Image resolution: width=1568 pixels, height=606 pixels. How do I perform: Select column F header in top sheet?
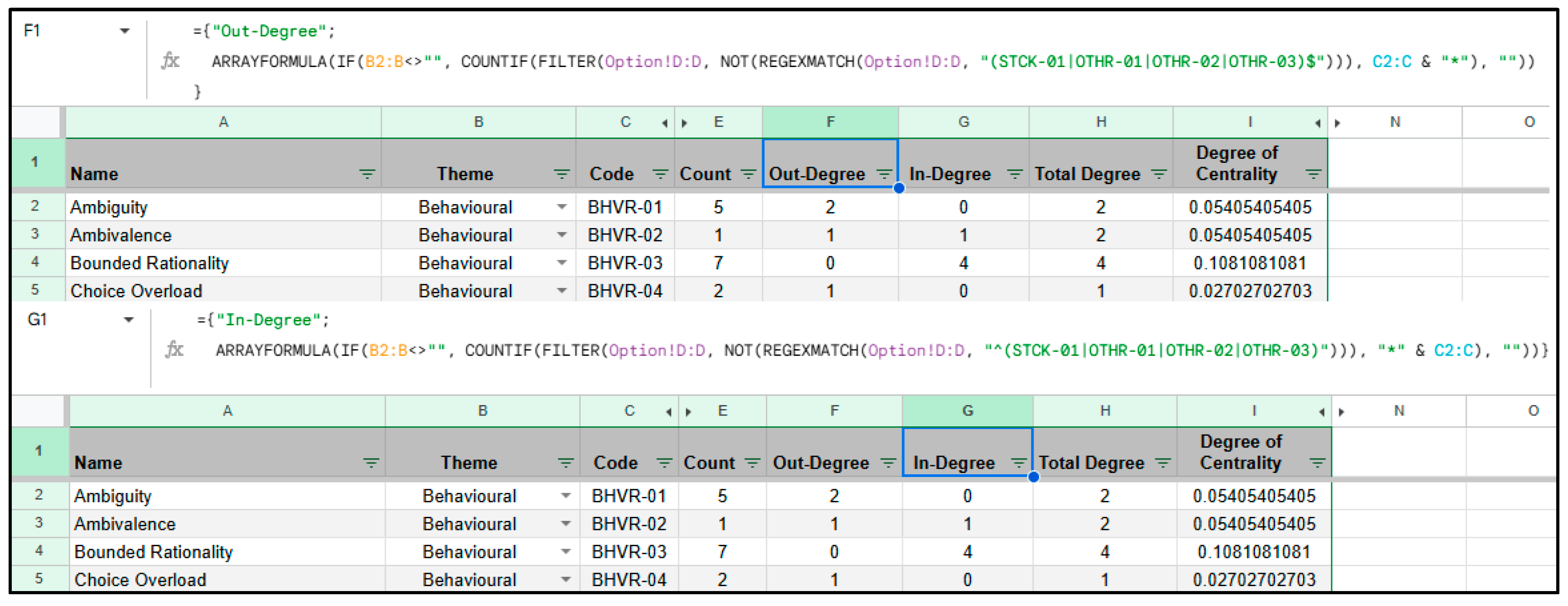[830, 122]
